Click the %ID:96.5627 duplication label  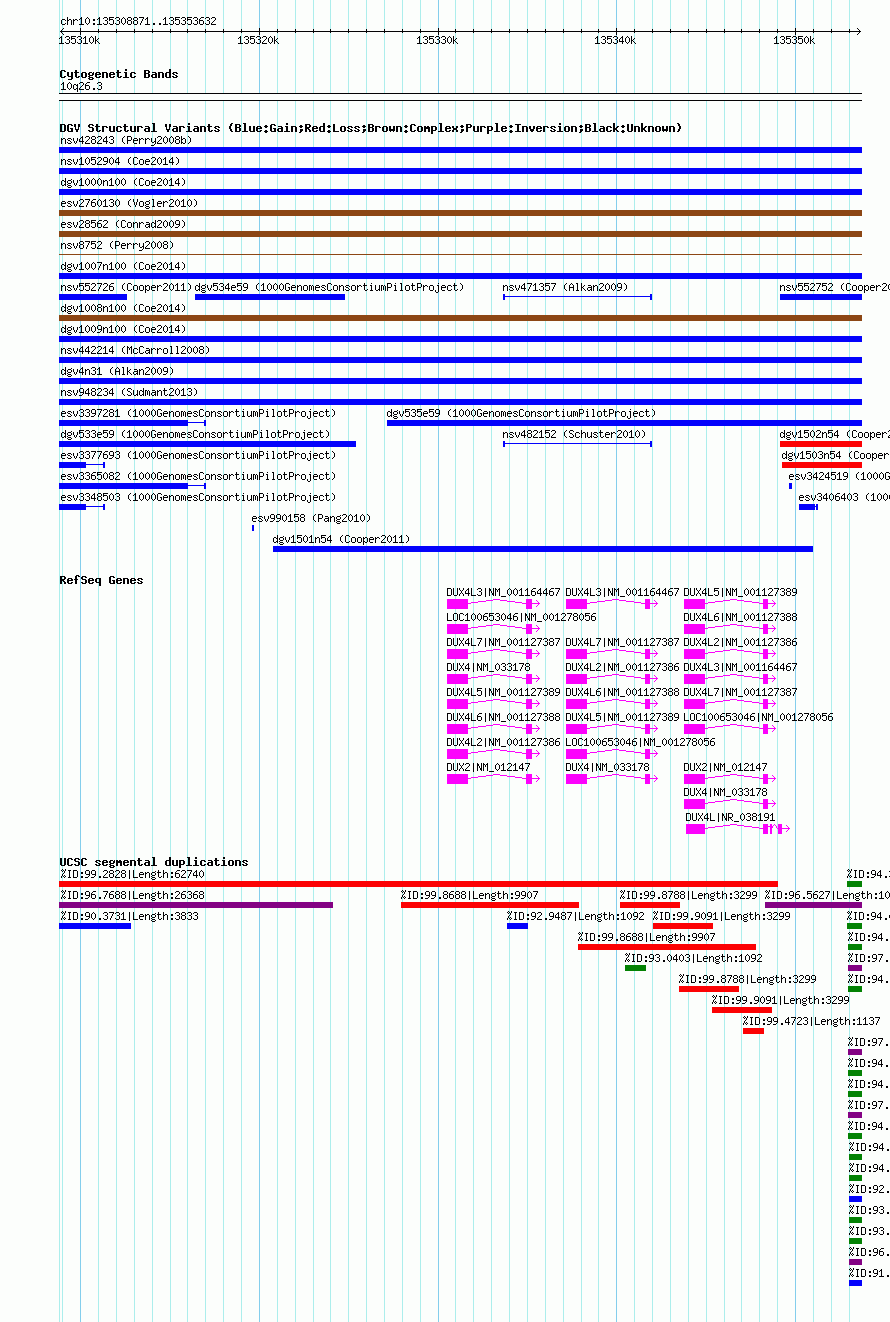click(827, 895)
